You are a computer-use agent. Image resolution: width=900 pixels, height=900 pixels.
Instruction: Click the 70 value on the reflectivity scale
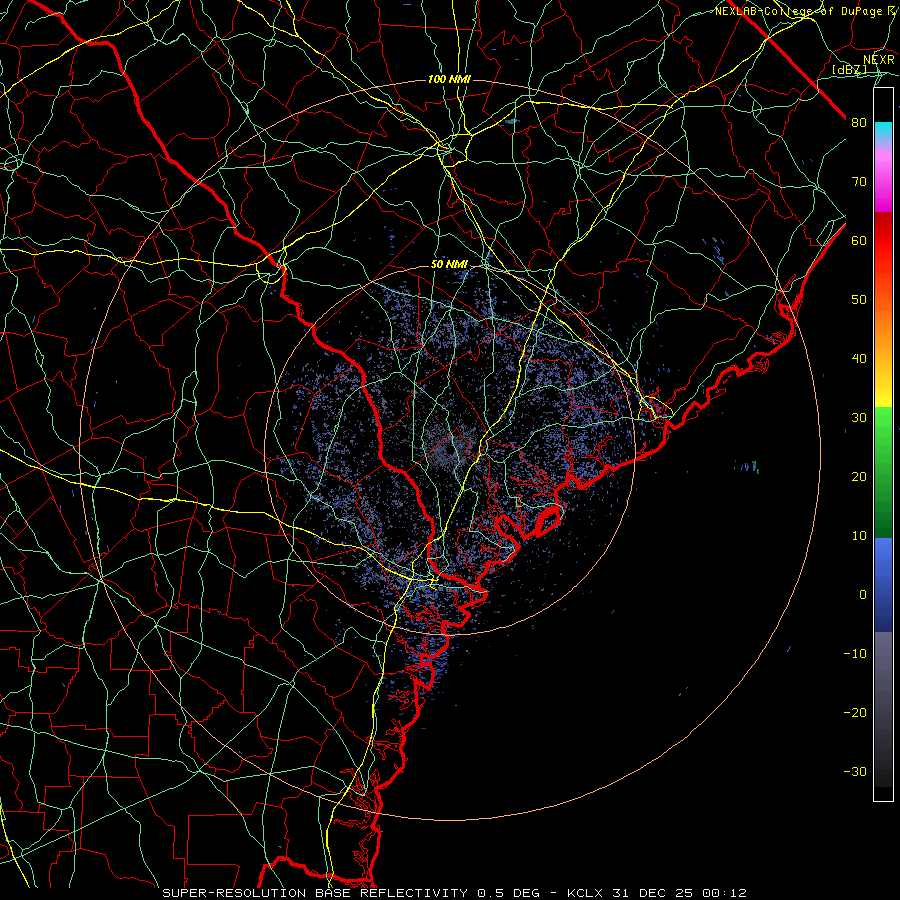[x=859, y=182]
